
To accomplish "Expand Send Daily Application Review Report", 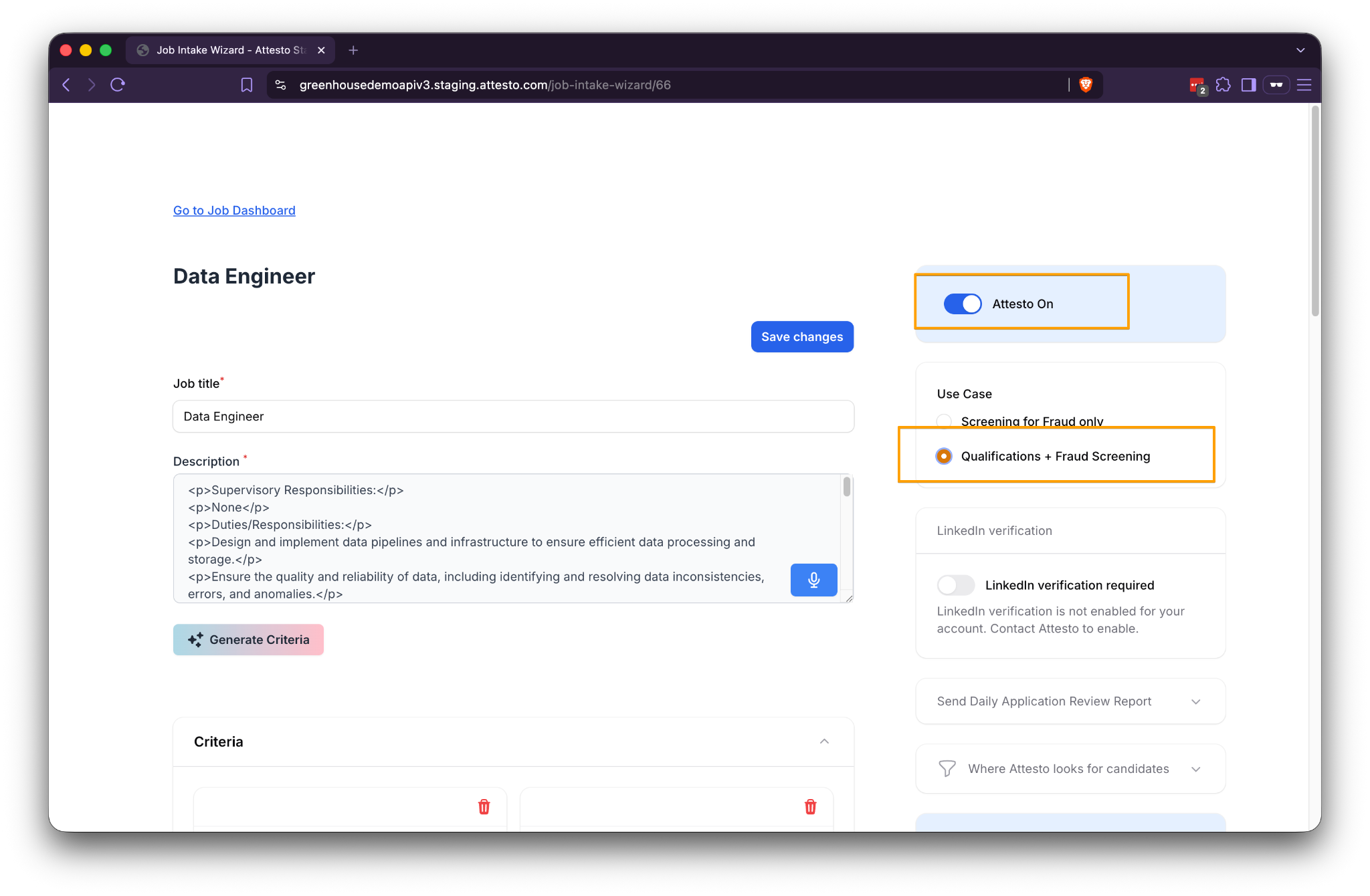I will tap(1070, 701).
